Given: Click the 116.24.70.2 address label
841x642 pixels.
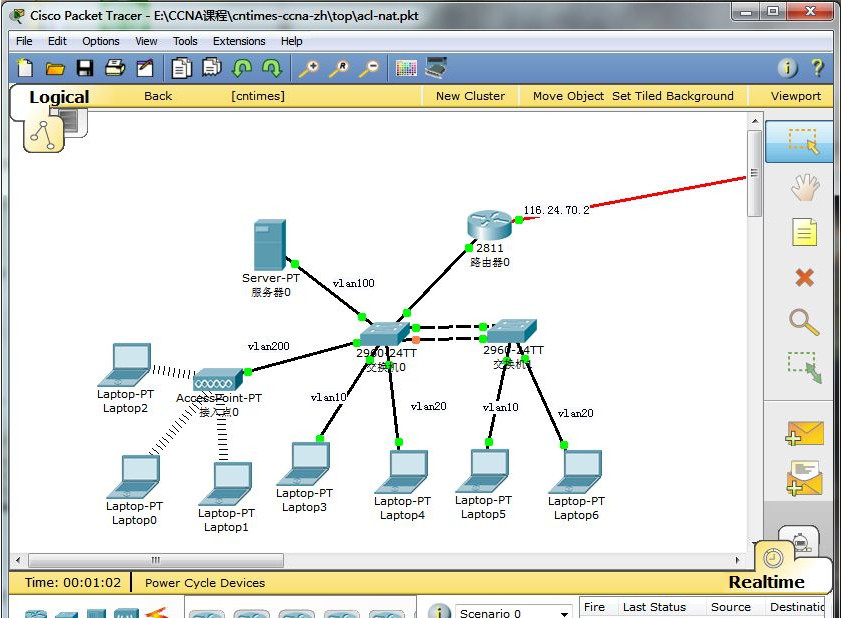Looking at the screenshot, I should (x=556, y=210).
